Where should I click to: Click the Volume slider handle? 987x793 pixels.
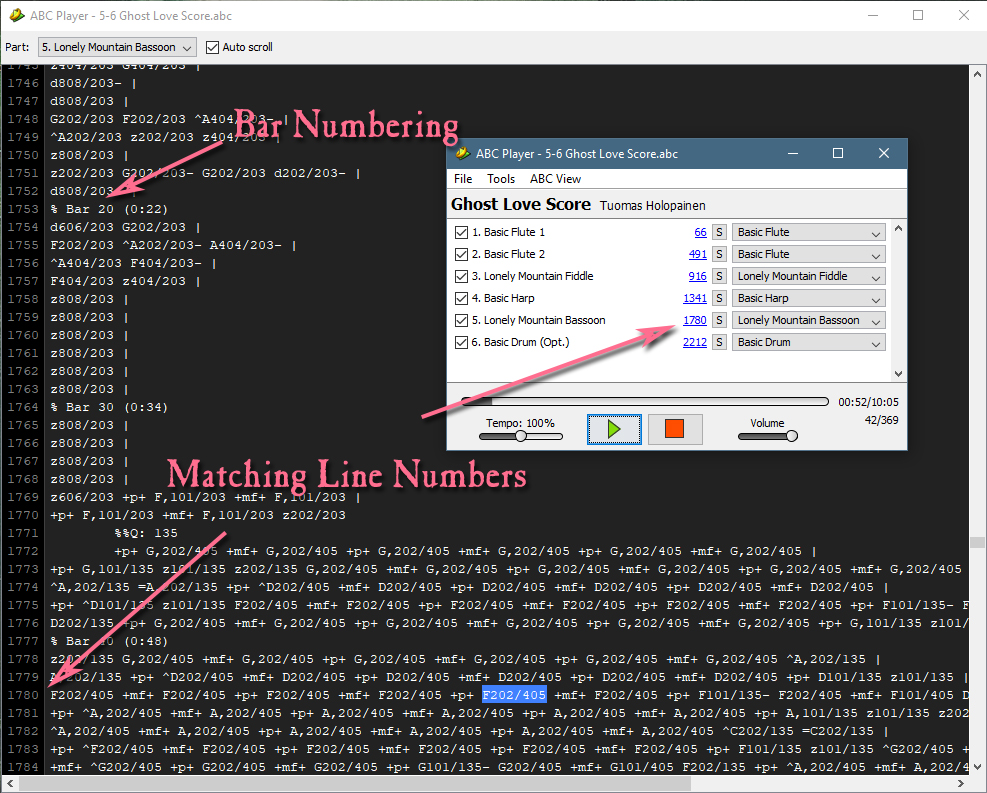792,436
